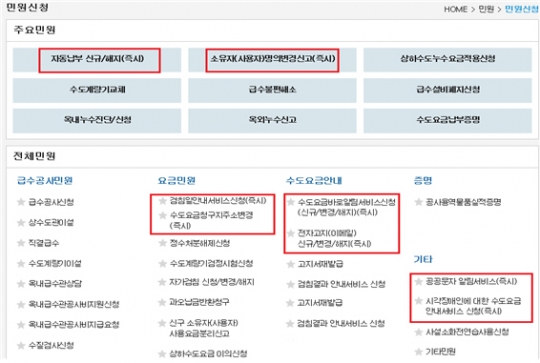Click the star next to 검침일안내서비스신청(즉시)
Image resolution: width=540 pixels, height=363 pixels.
click(x=162, y=201)
